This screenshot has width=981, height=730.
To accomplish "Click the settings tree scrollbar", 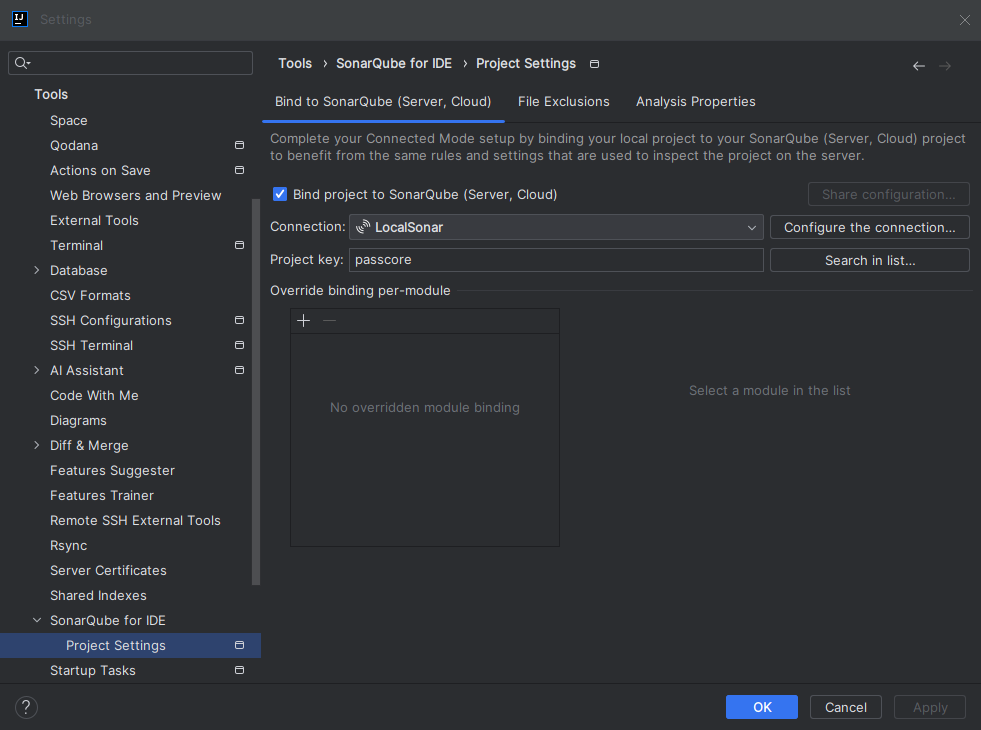I will [255, 392].
